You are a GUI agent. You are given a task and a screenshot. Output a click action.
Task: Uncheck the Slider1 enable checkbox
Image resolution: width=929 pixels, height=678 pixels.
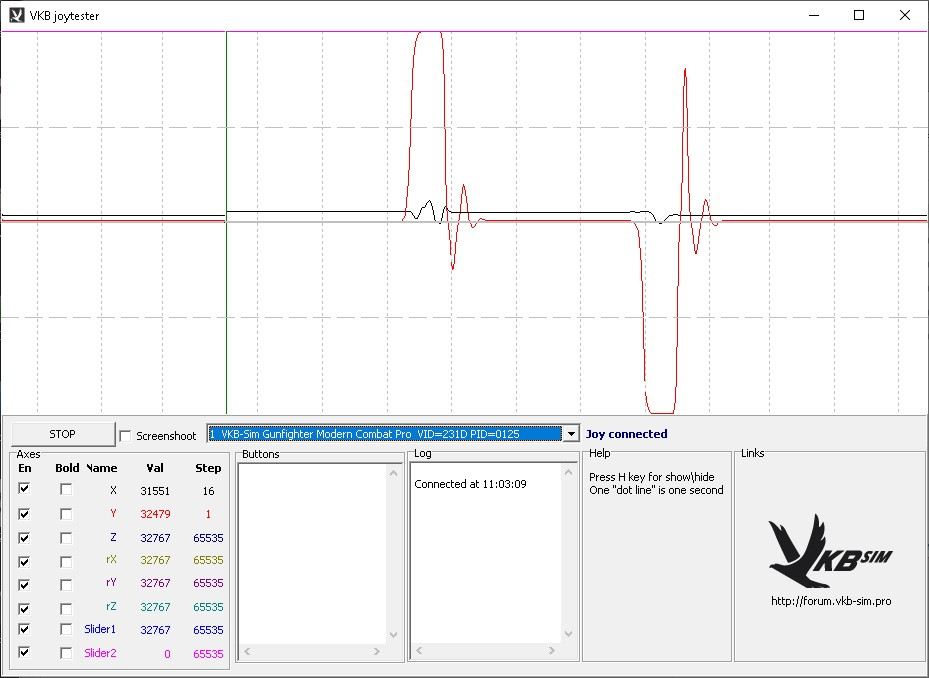pos(24,629)
